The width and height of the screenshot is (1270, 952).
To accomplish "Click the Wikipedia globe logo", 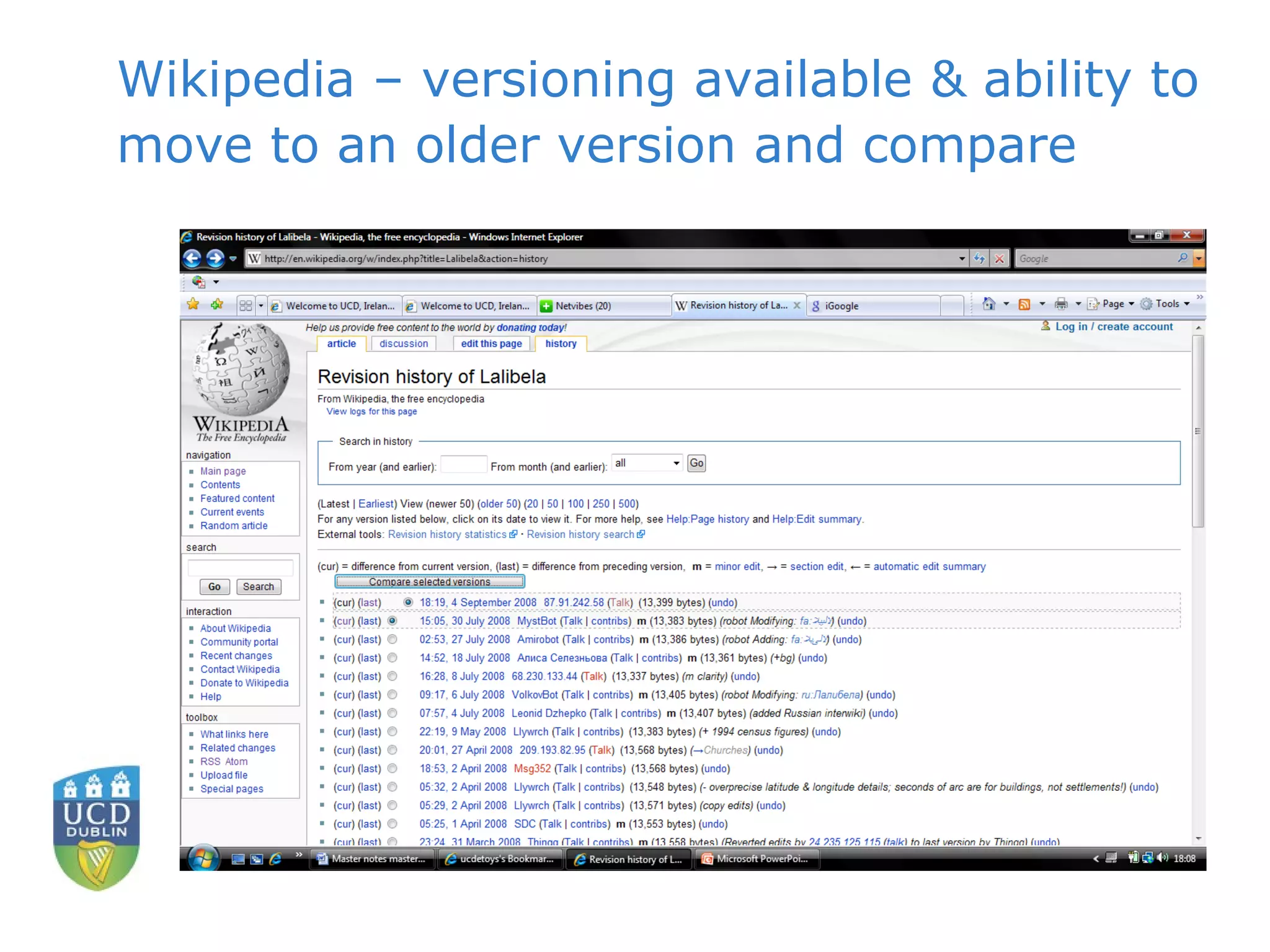I will 241,369.
